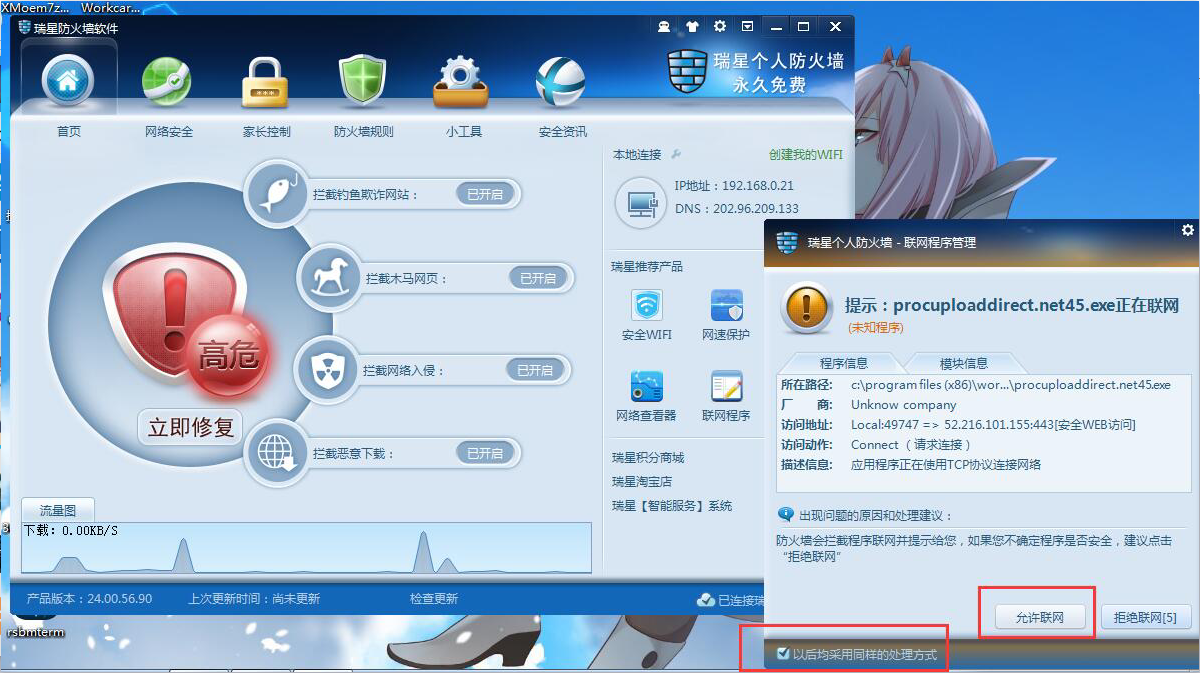Click the traffic download graph area

coord(306,548)
